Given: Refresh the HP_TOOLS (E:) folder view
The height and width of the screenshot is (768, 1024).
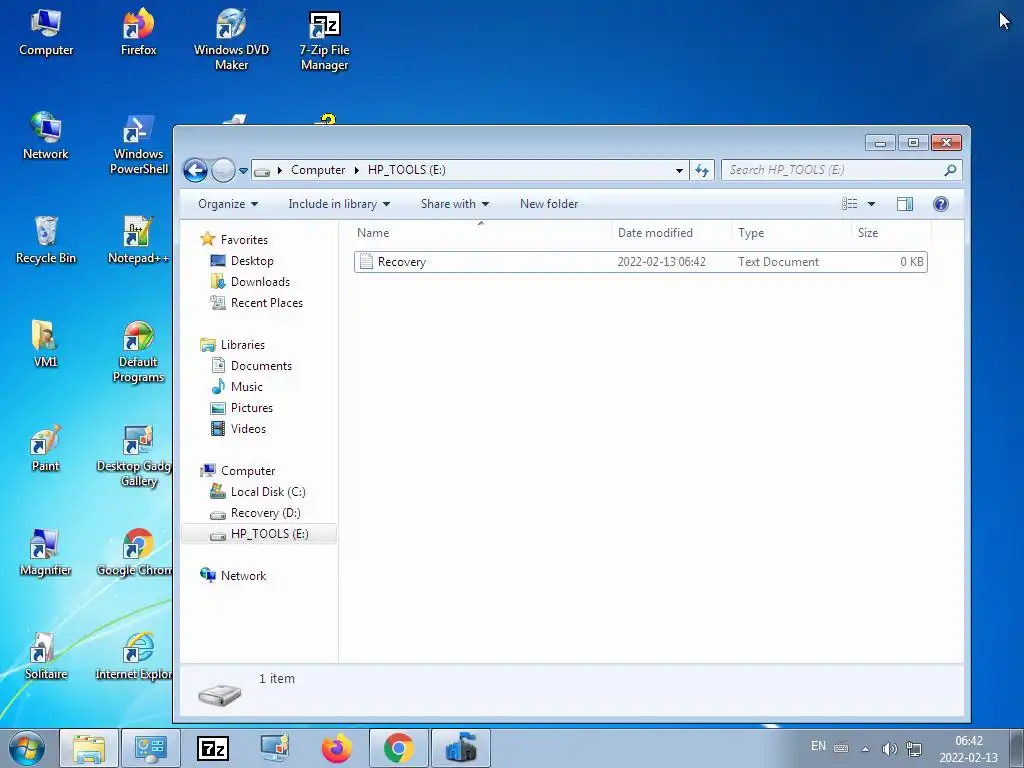Looking at the screenshot, I should (701, 170).
